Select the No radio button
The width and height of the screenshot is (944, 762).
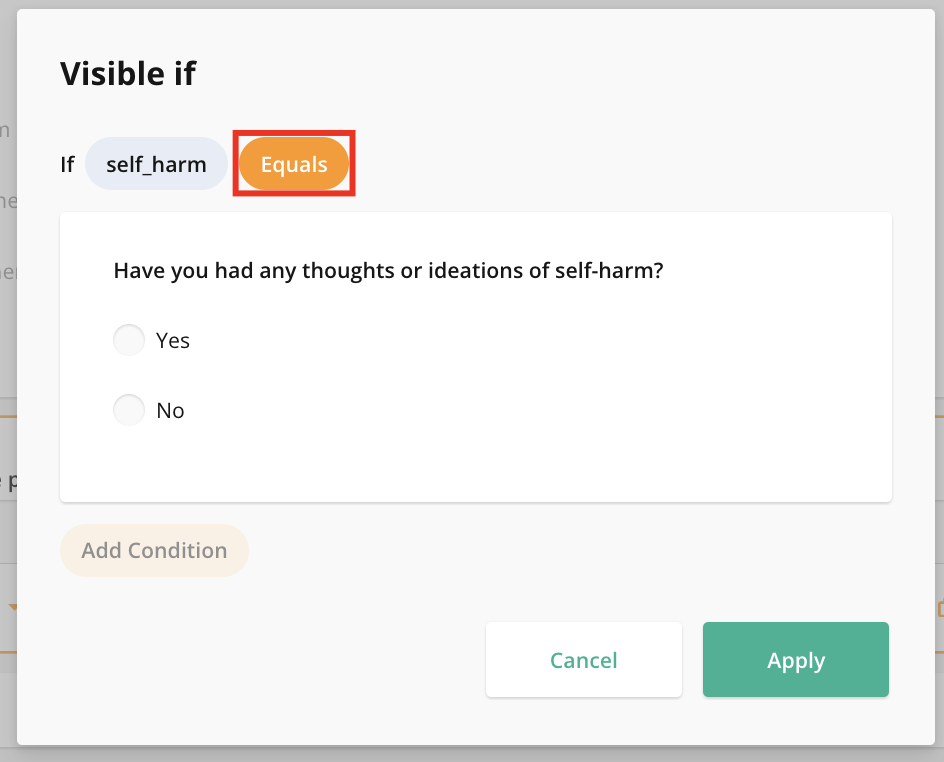(129, 411)
